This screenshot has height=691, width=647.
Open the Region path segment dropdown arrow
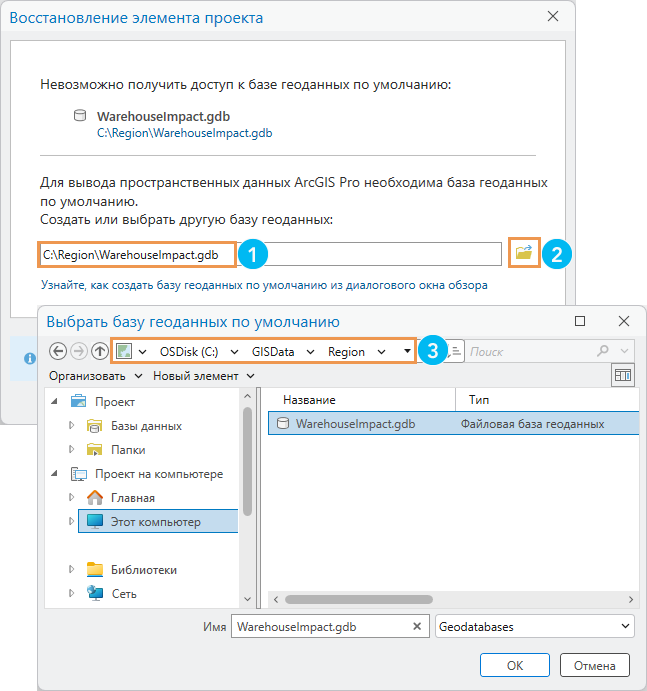tap(381, 352)
